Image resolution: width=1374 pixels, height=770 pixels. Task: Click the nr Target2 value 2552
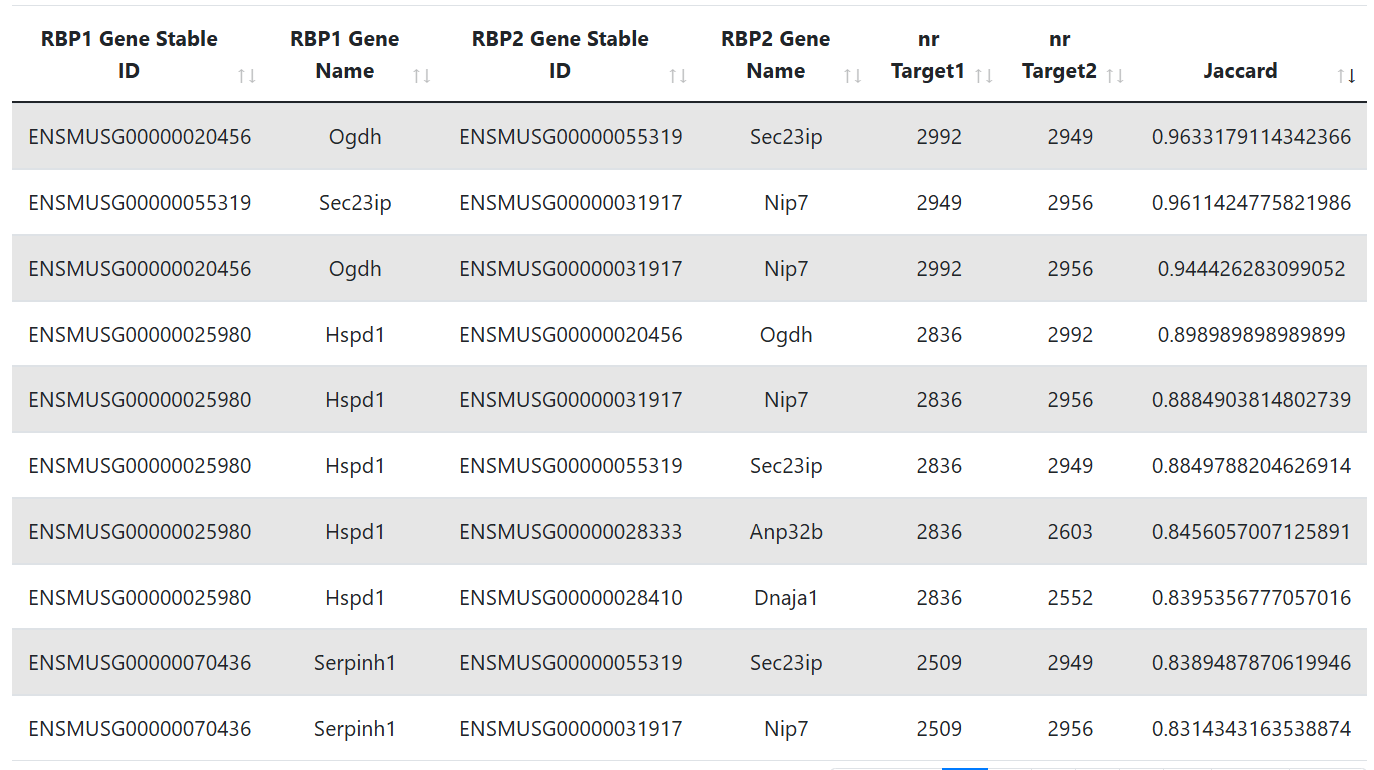[1070, 598]
